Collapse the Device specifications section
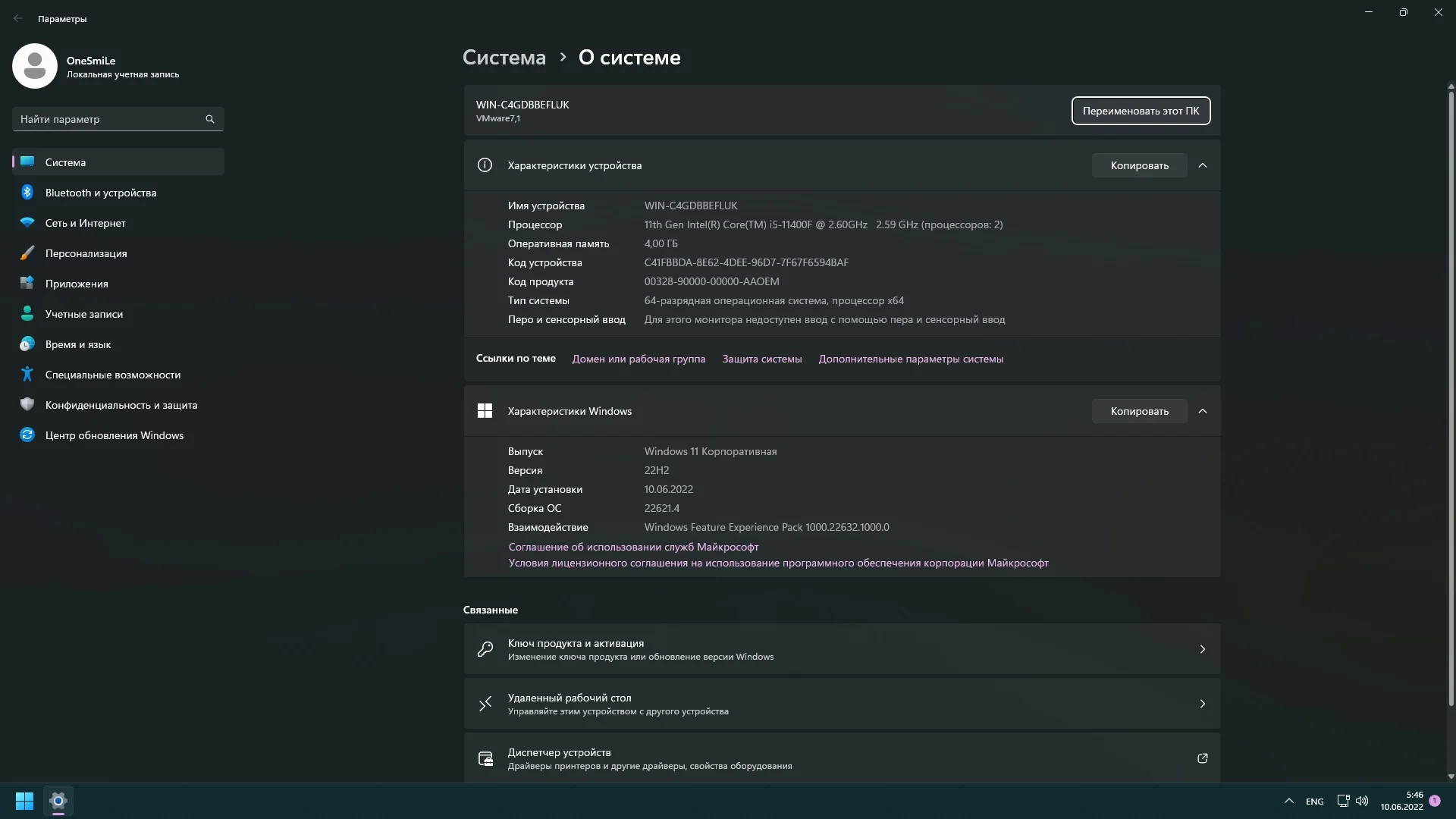The image size is (1456, 819). coord(1202,165)
